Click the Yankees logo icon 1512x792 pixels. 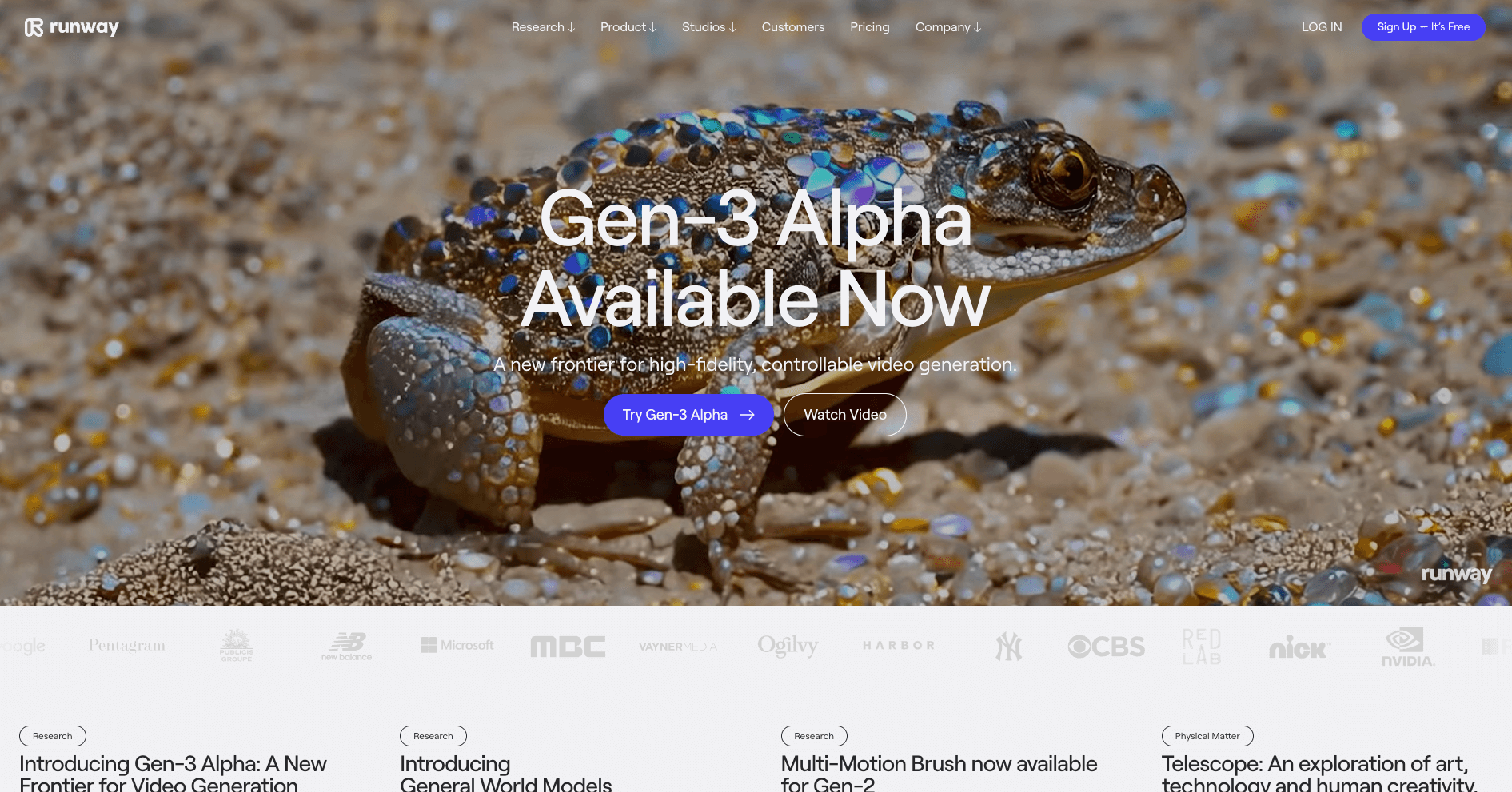(x=1009, y=647)
